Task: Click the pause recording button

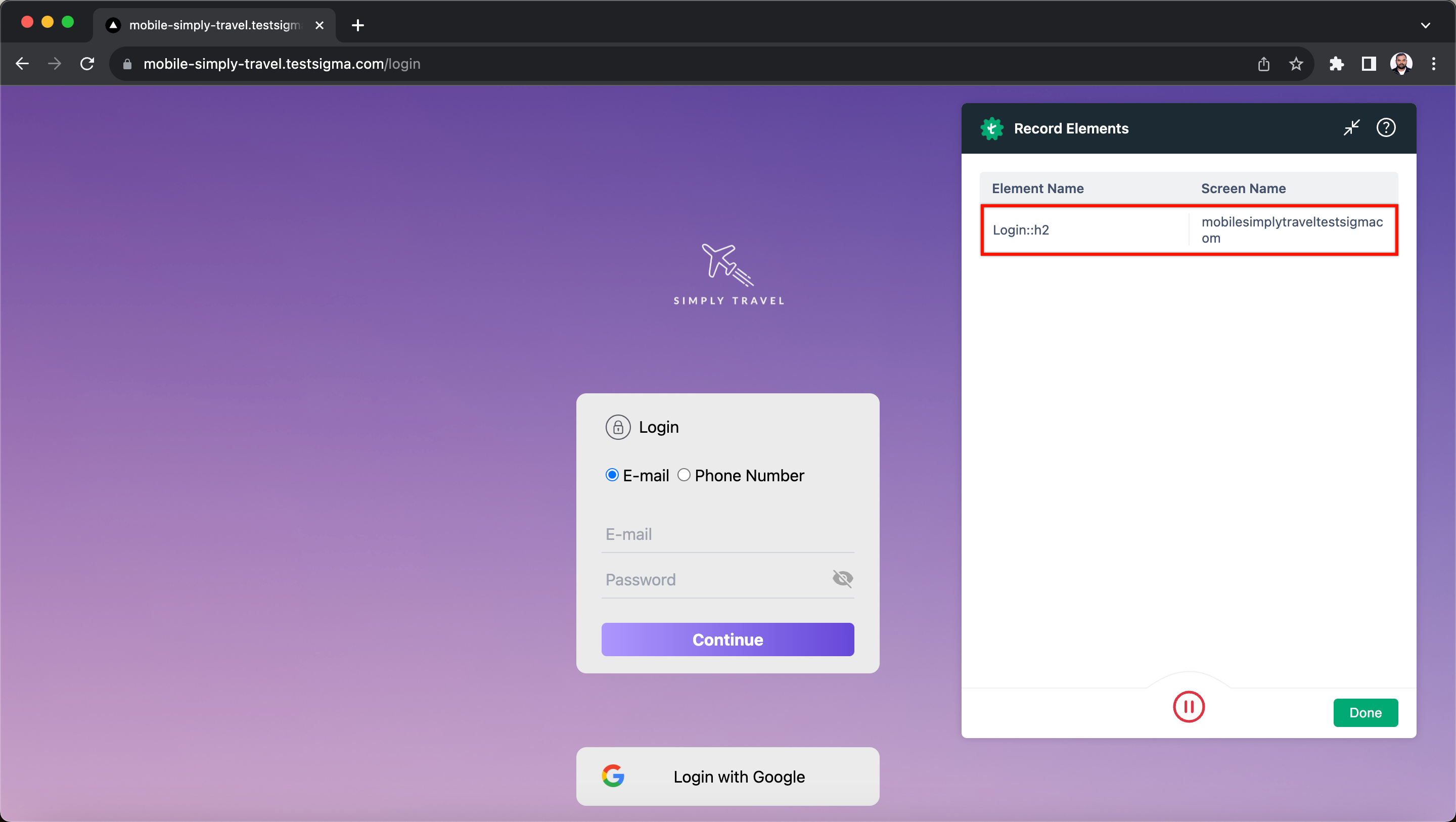Action: pos(1189,706)
